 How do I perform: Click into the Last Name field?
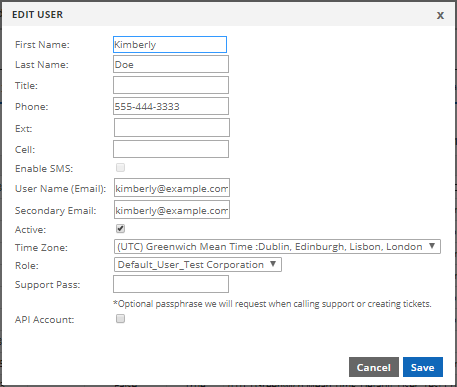point(171,64)
